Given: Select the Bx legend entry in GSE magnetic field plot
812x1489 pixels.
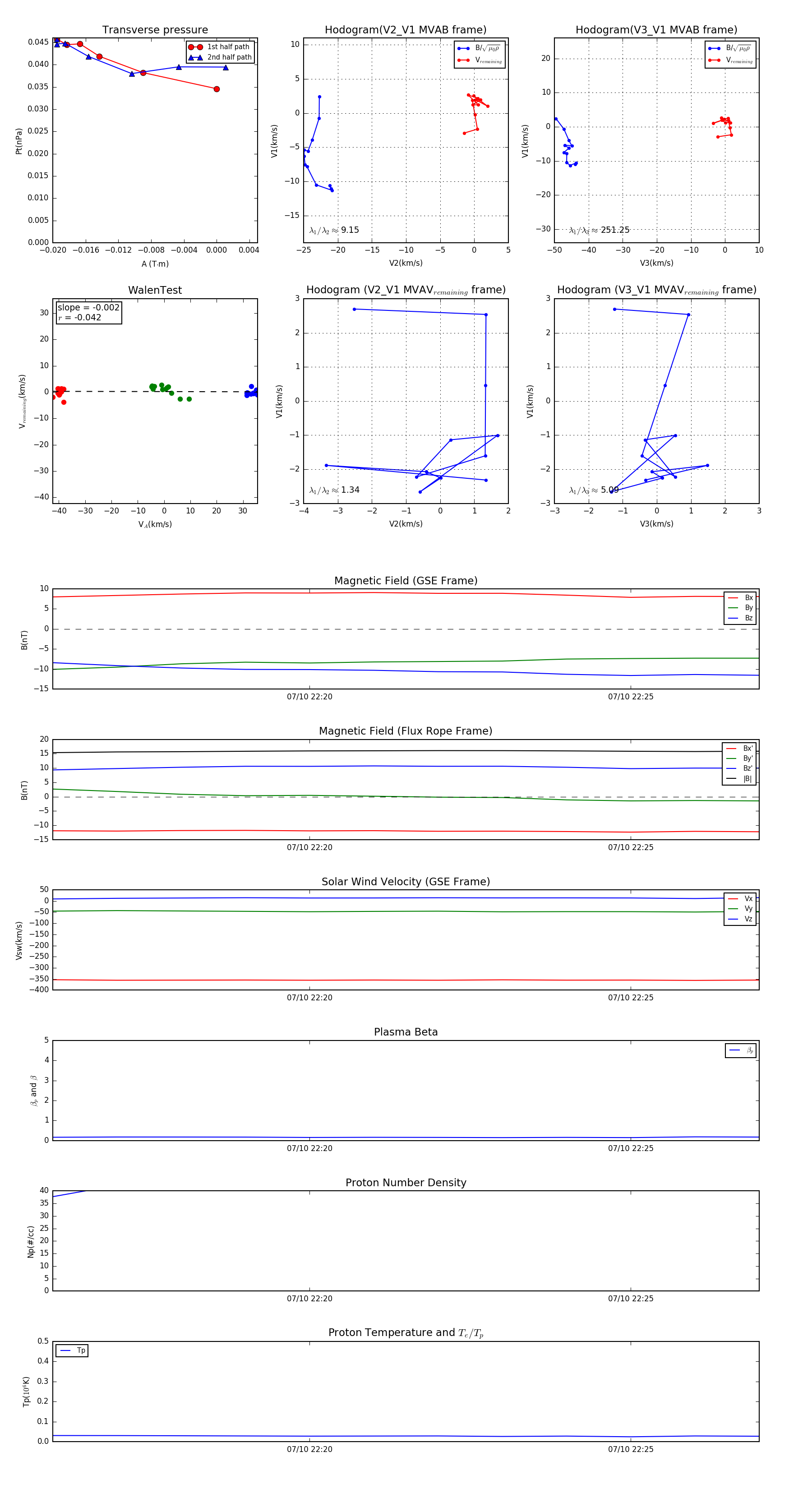Looking at the screenshot, I should (x=740, y=598).
